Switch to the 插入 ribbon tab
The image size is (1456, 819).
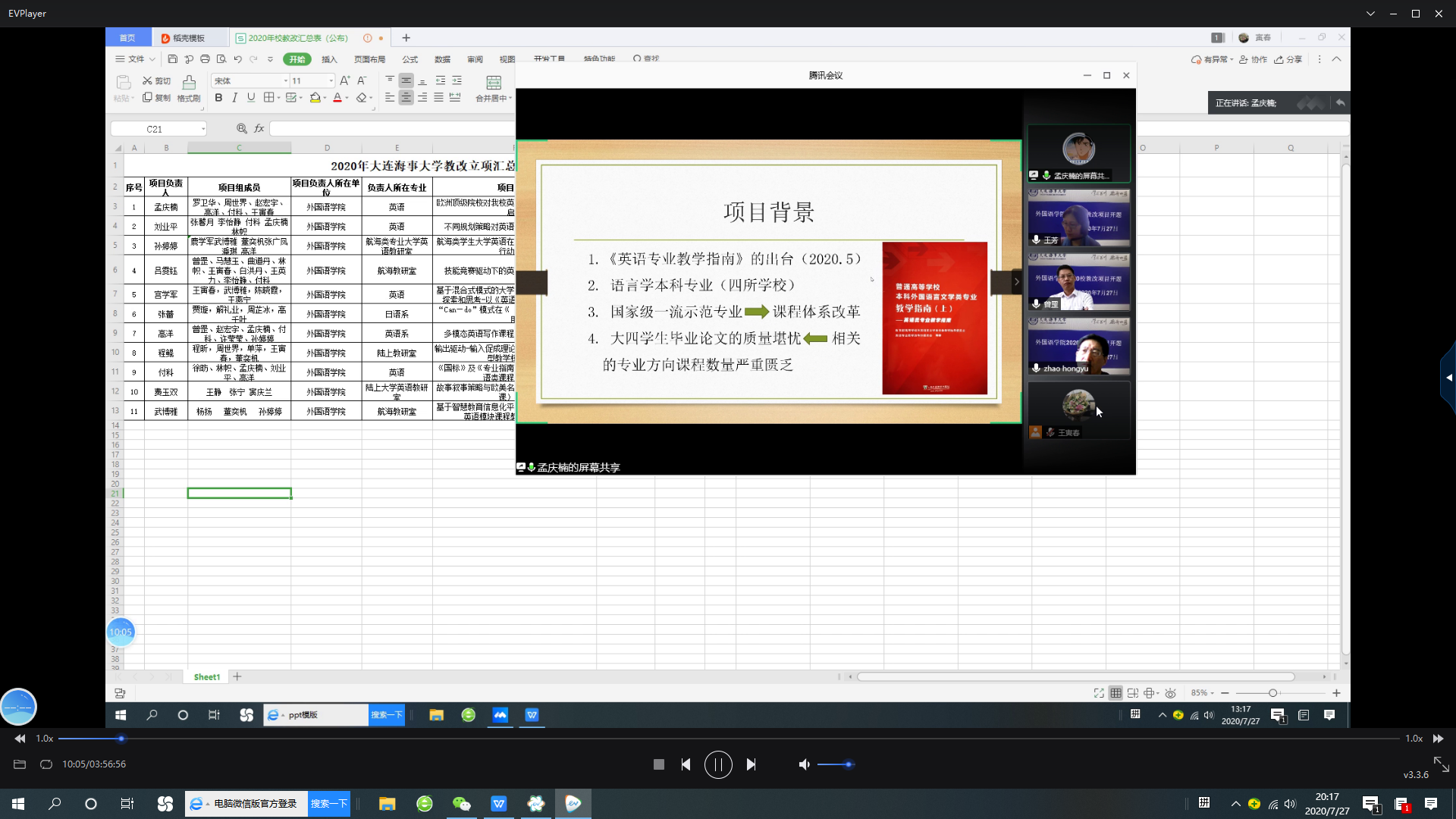[329, 59]
